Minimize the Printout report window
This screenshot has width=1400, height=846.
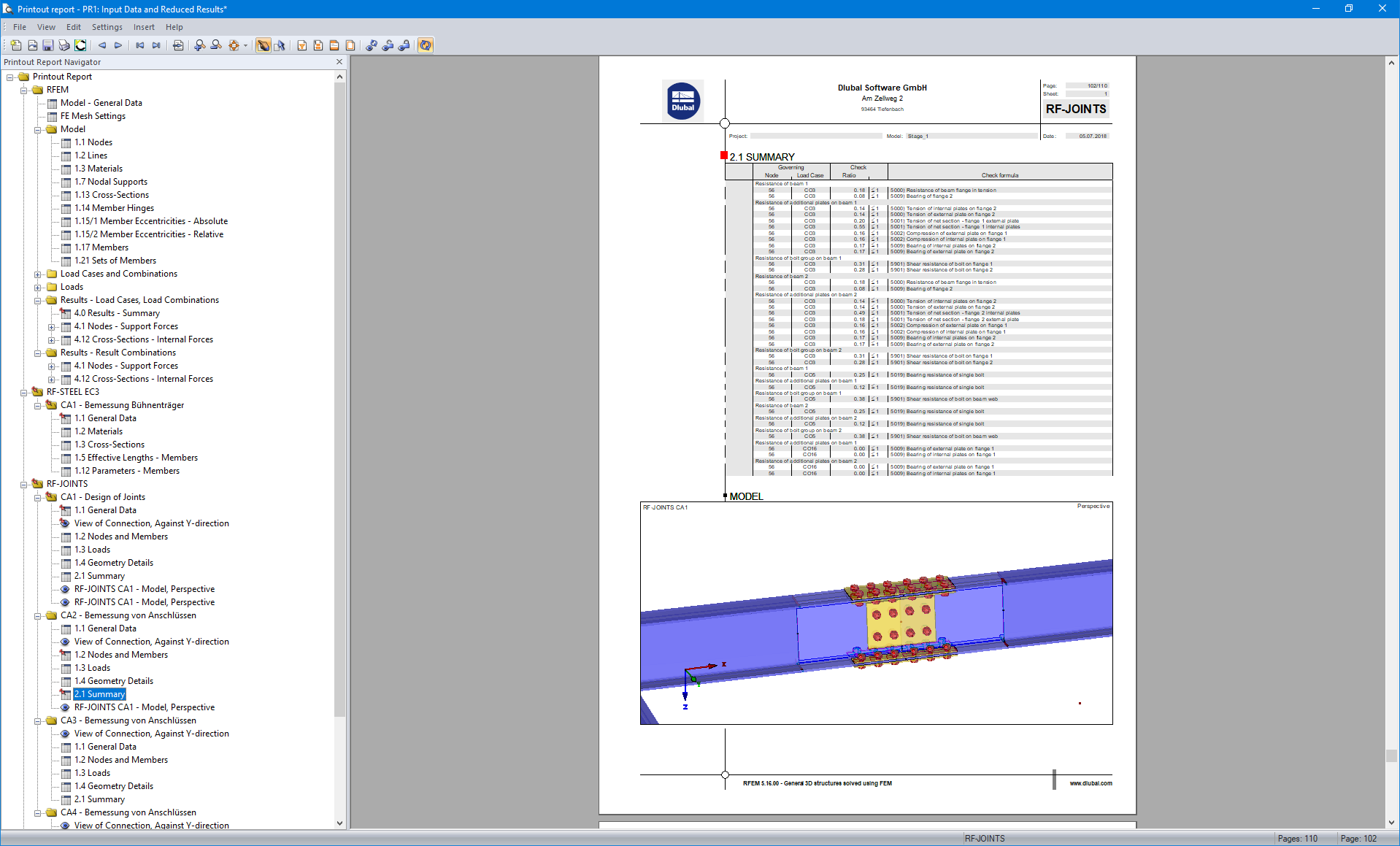tap(1316, 9)
